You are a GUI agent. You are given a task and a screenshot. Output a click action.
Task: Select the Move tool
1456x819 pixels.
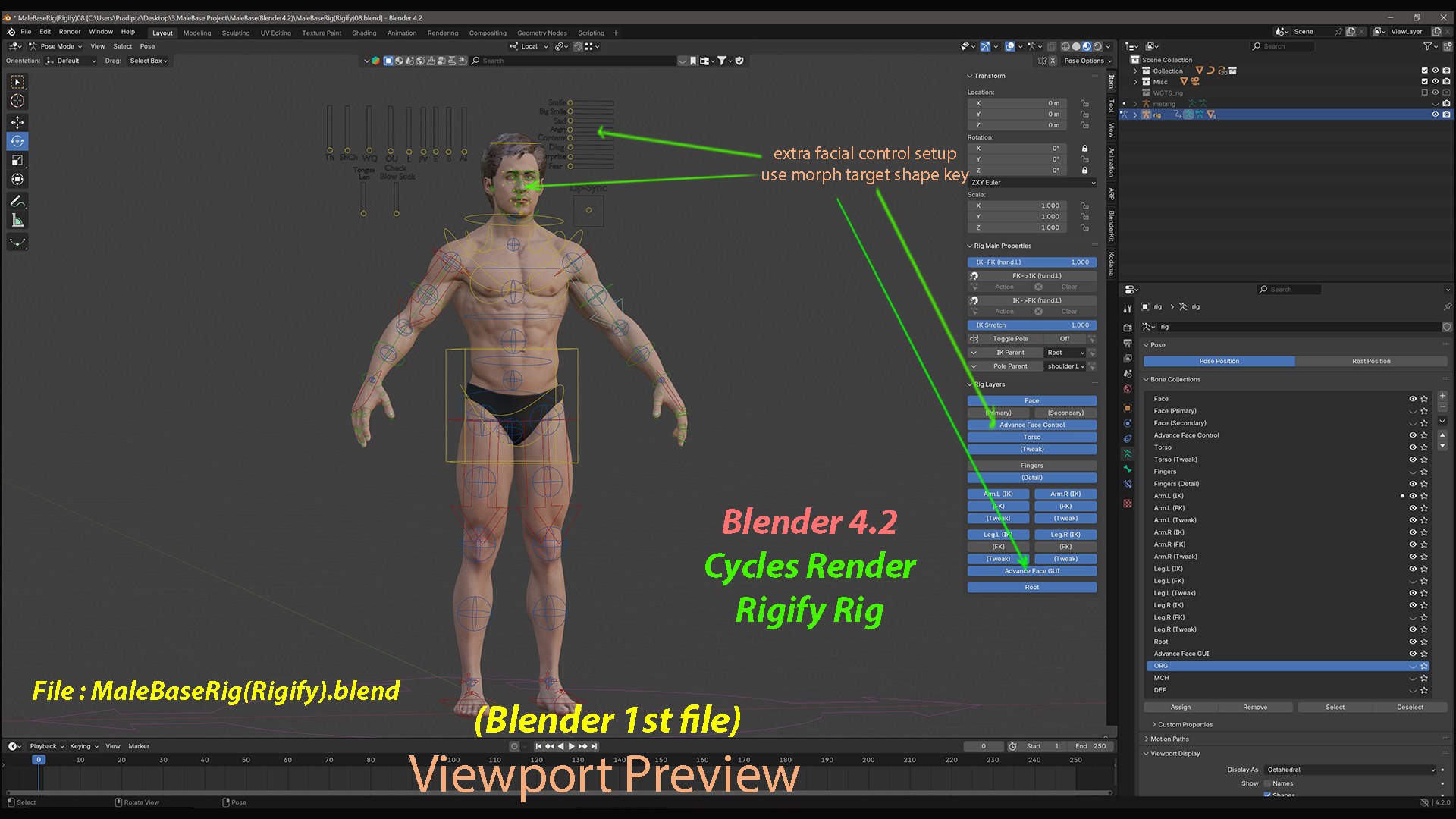click(17, 122)
